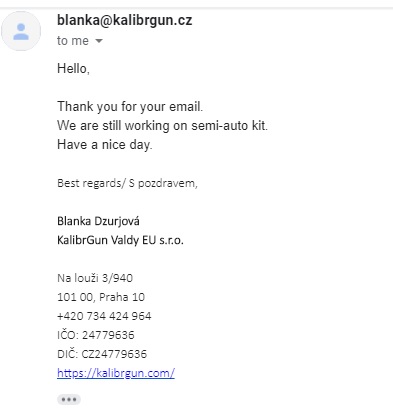Screen dimensions: 393x408
Task: Click sender address blanka@kalibrgun.cz
Action: click(x=125, y=20)
